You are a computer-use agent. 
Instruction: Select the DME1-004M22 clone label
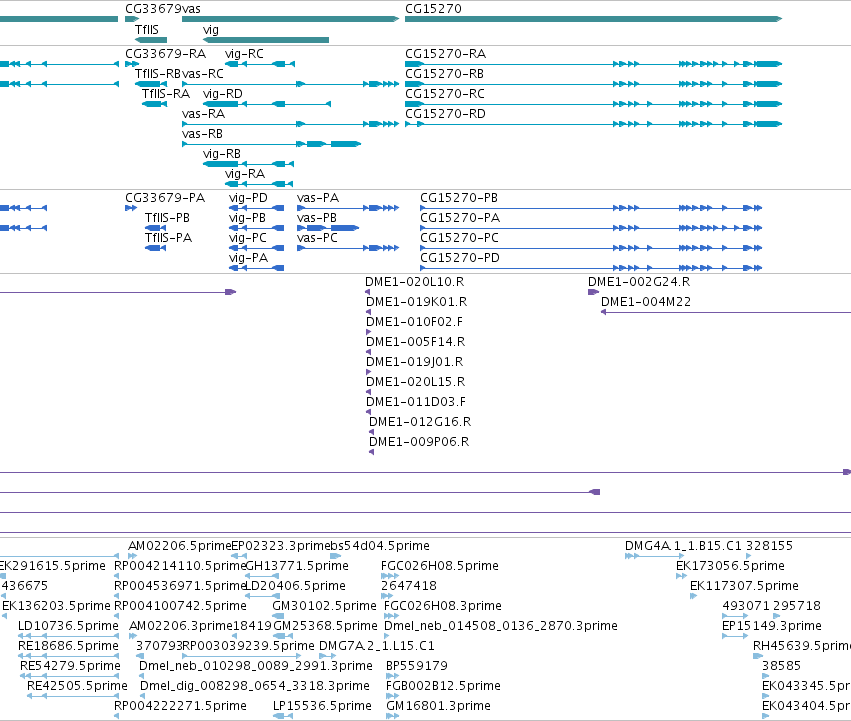pyautogui.click(x=646, y=302)
